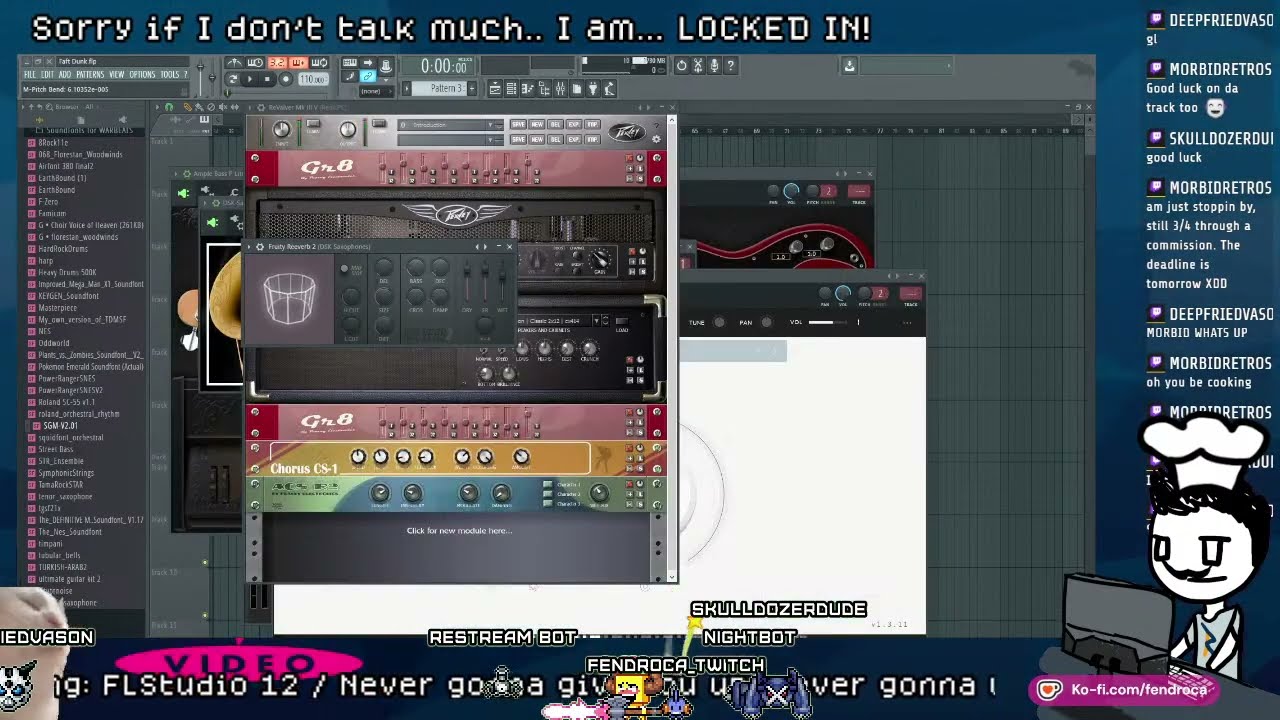Adjust Reeverb DRY level slider

(467, 281)
